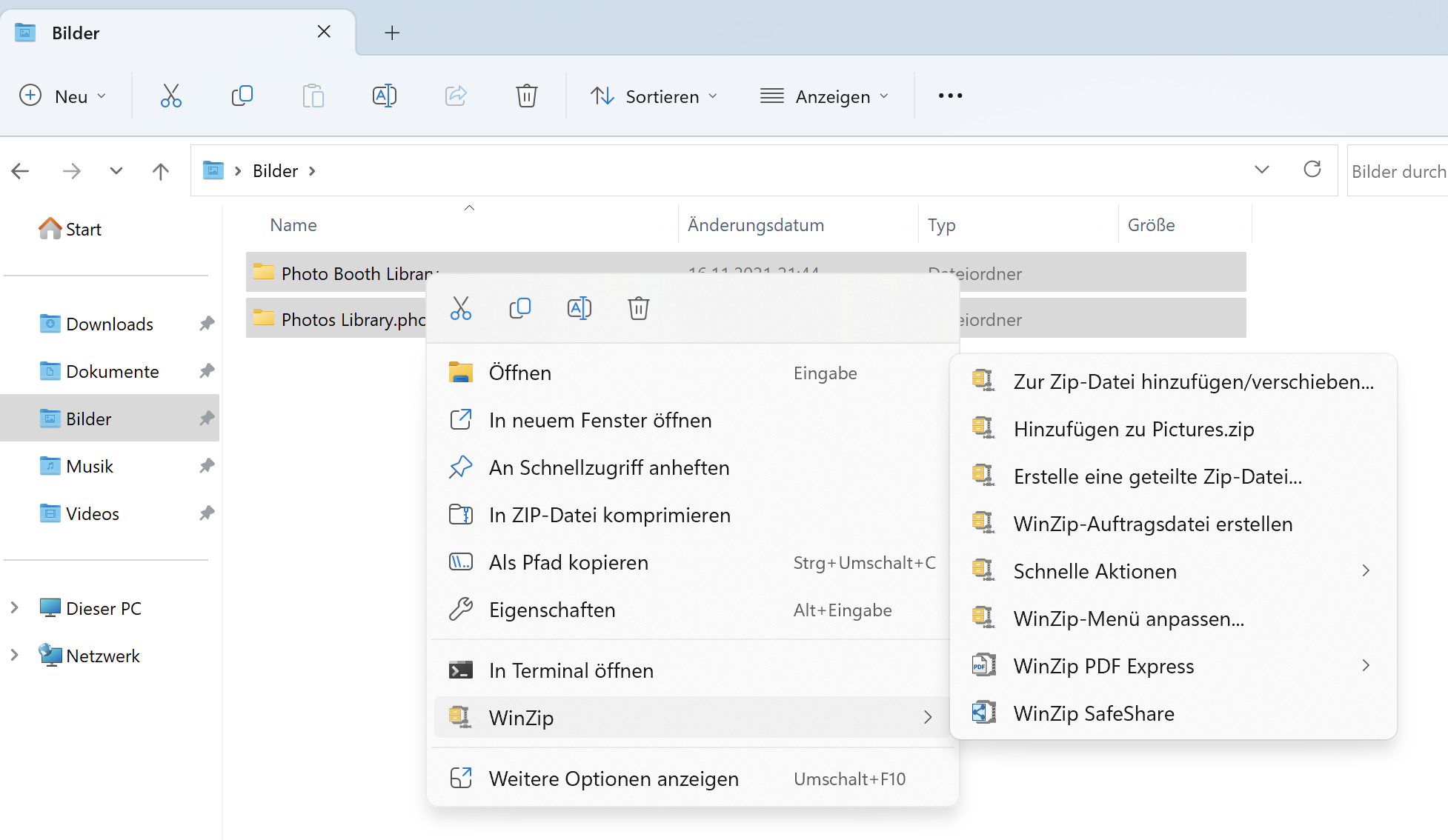The width and height of the screenshot is (1448, 840).
Task: Go up one folder level arrow
Action: [x=161, y=171]
